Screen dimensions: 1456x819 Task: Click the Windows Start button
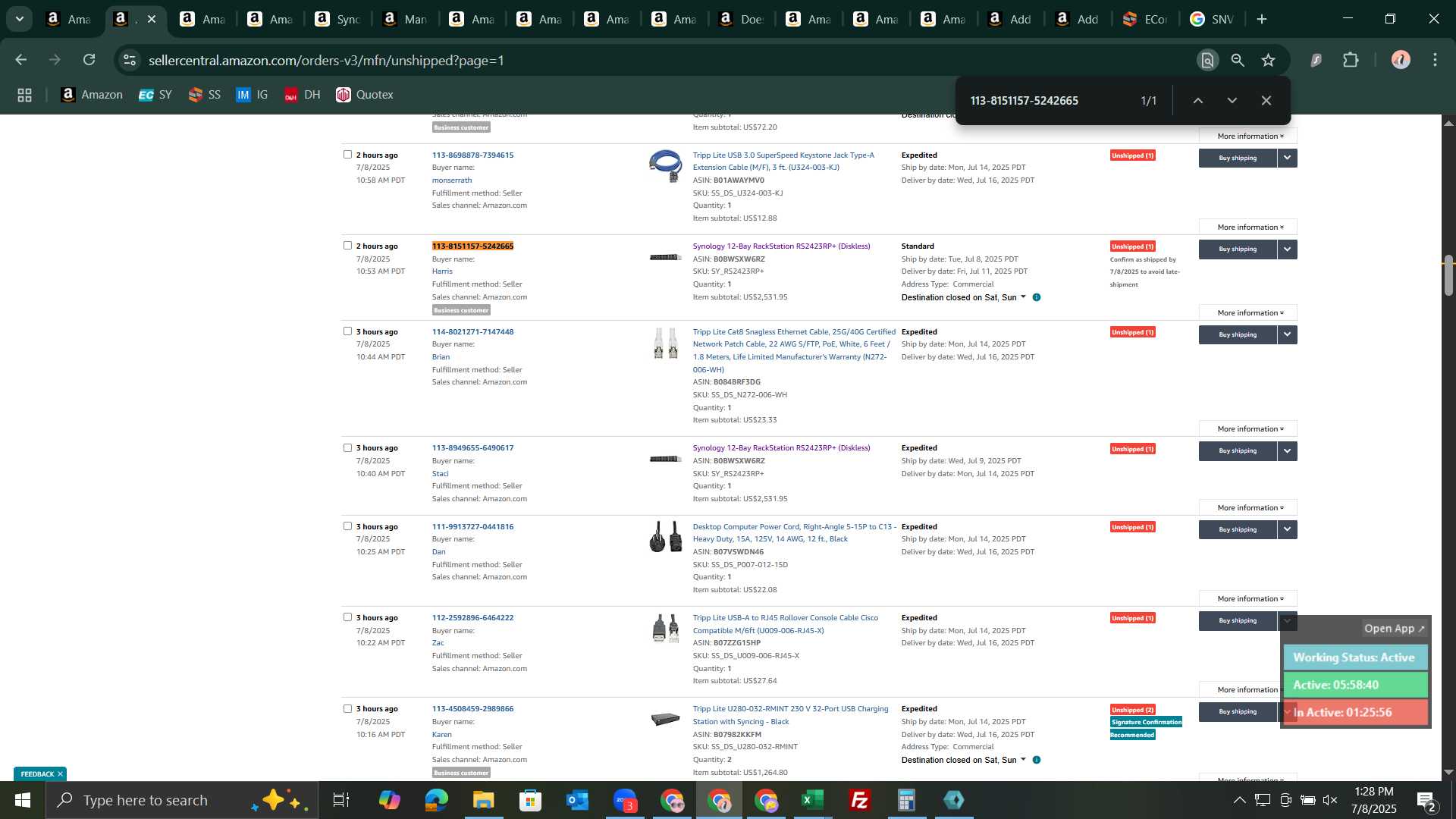[x=22, y=800]
